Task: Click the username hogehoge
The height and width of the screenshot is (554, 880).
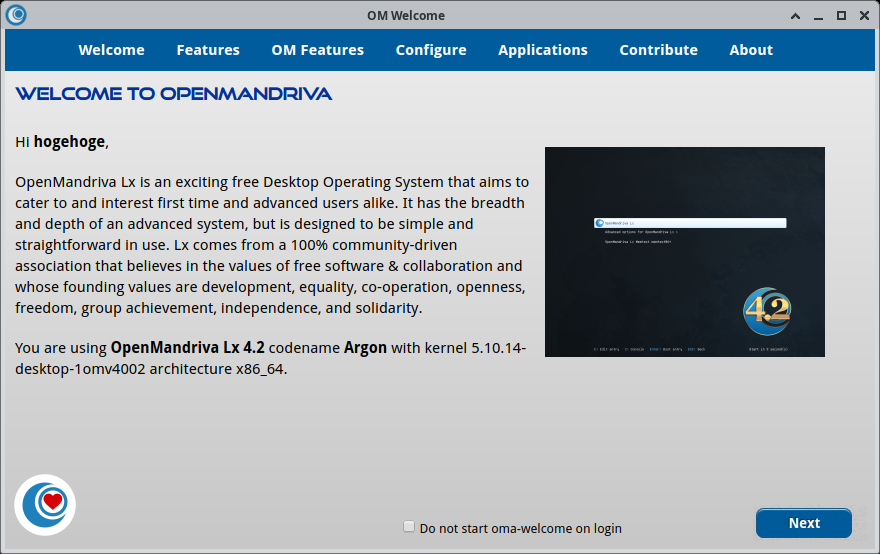Action: click(x=69, y=142)
